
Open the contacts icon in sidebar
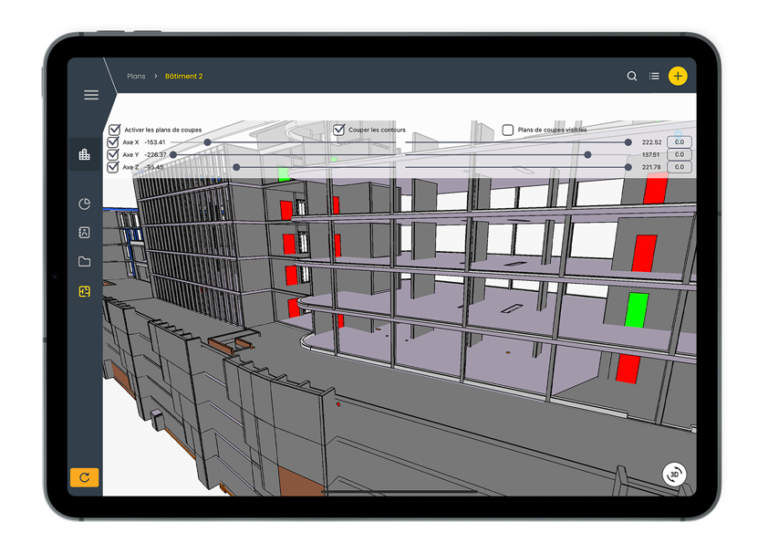84,233
